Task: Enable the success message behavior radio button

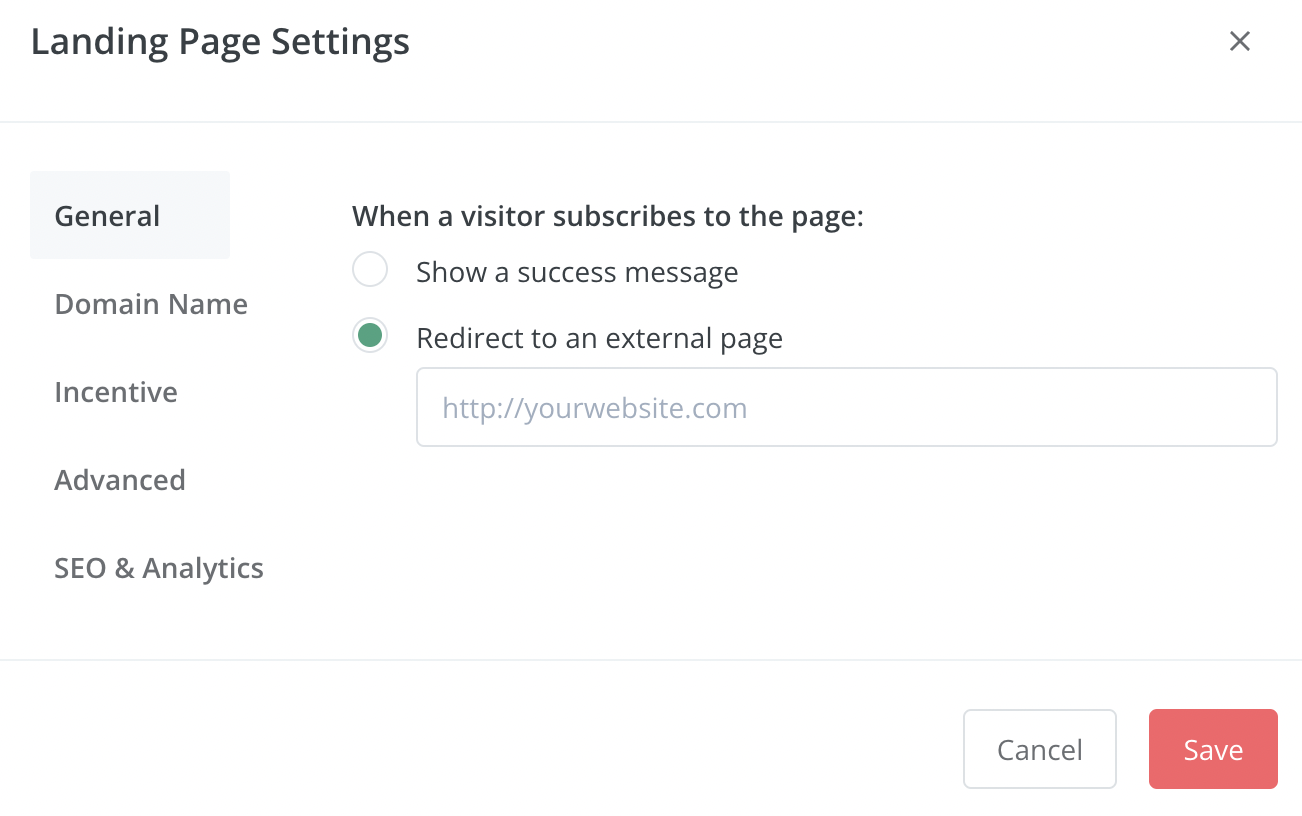Action: [370, 269]
